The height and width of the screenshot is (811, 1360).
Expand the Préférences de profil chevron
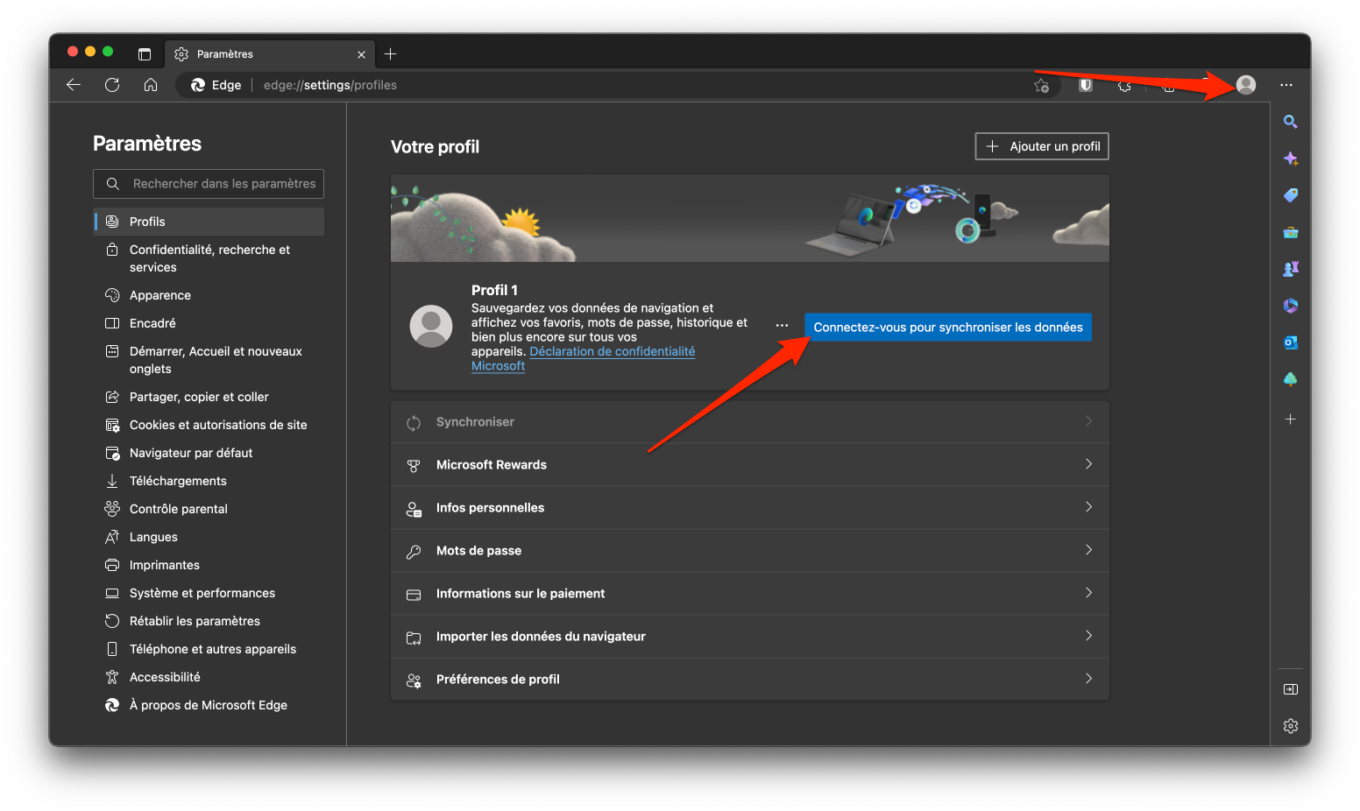coord(1089,679)
